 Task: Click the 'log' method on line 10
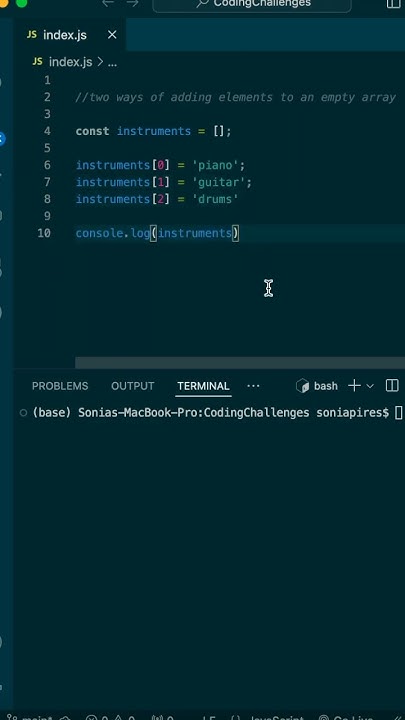(140, 233)
